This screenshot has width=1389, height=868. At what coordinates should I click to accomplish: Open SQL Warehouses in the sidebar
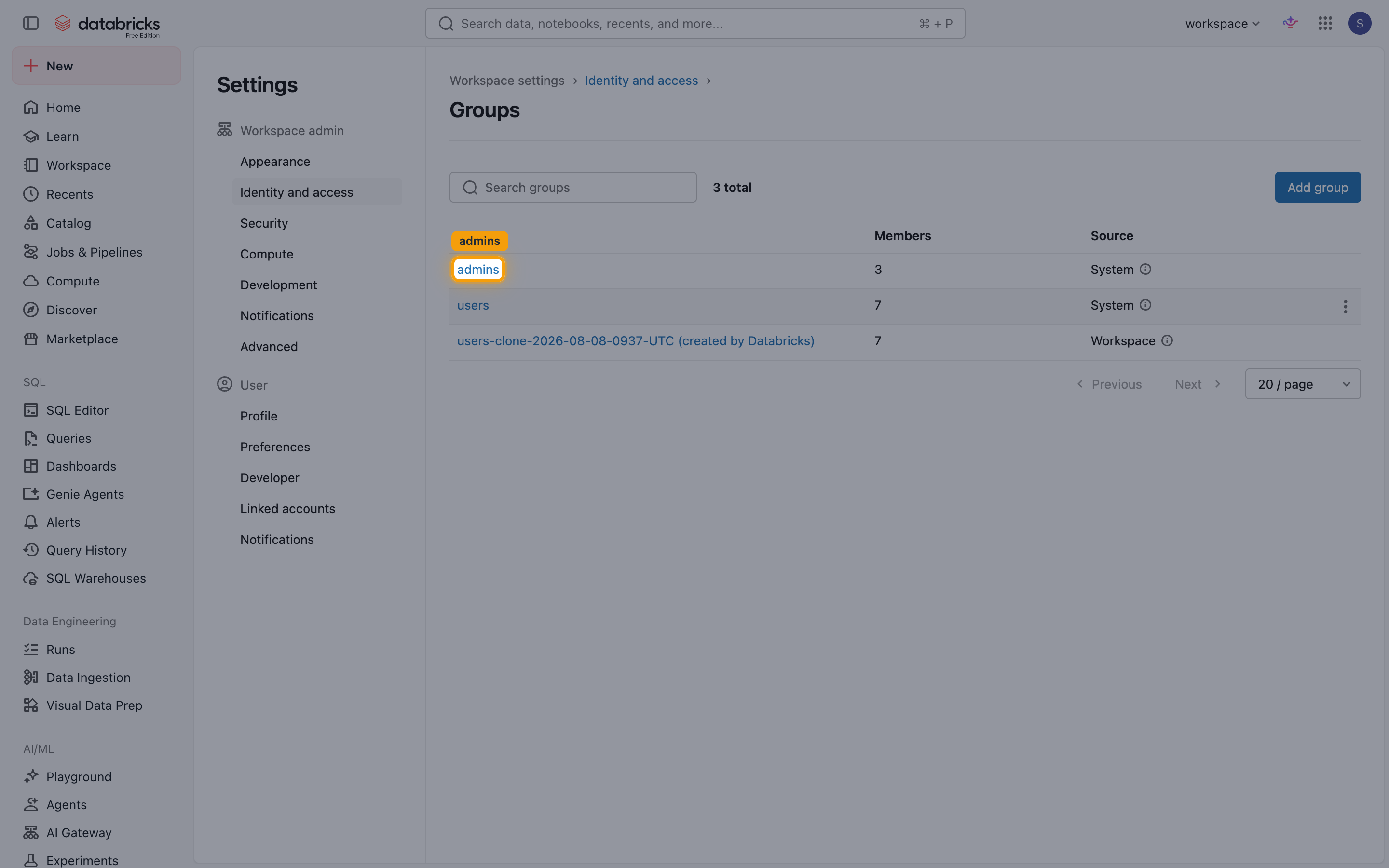96,578
